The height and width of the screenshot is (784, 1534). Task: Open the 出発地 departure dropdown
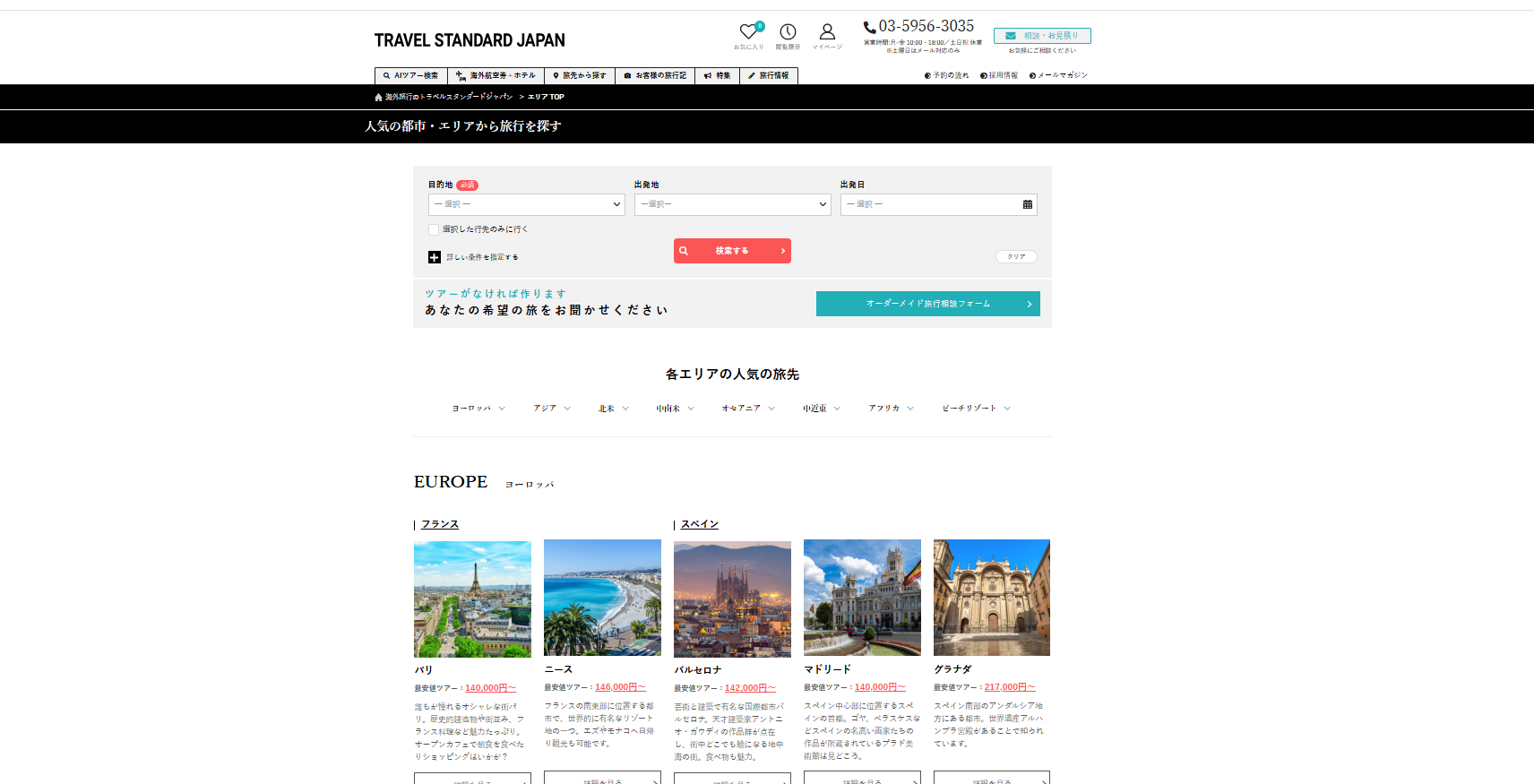(x=732, y=204)
